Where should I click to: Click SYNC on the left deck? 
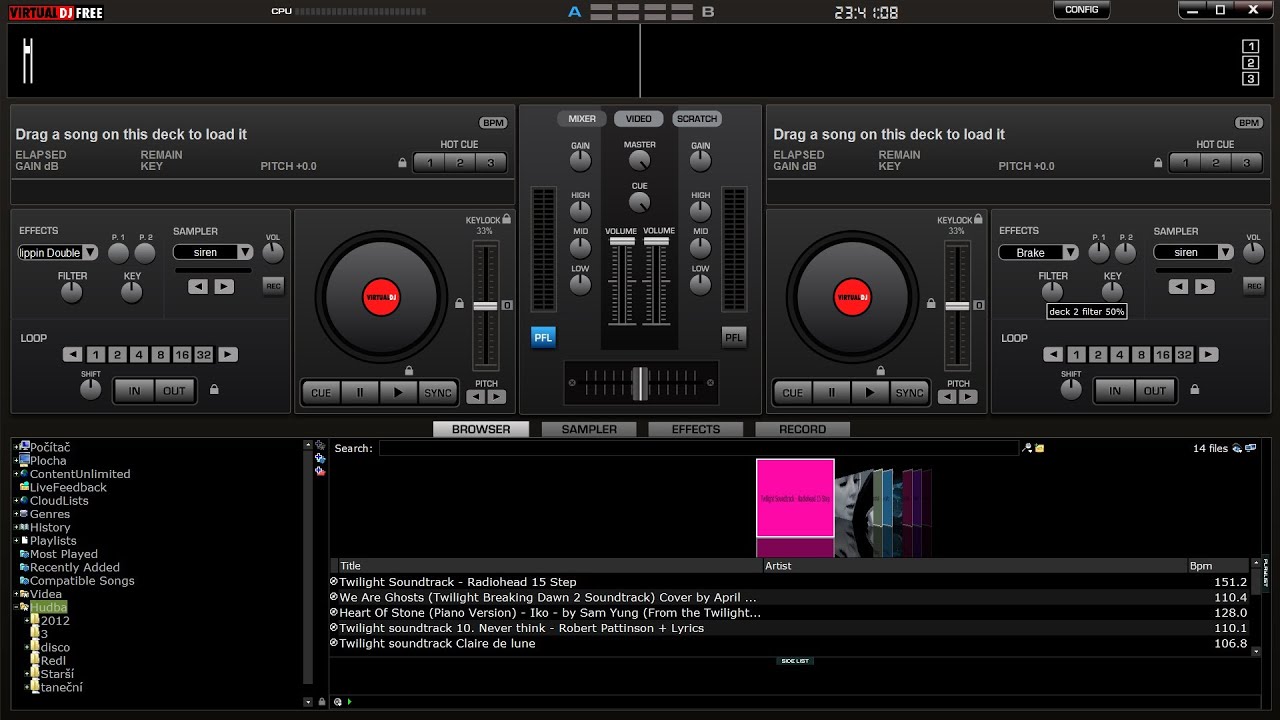coord(438,393)
